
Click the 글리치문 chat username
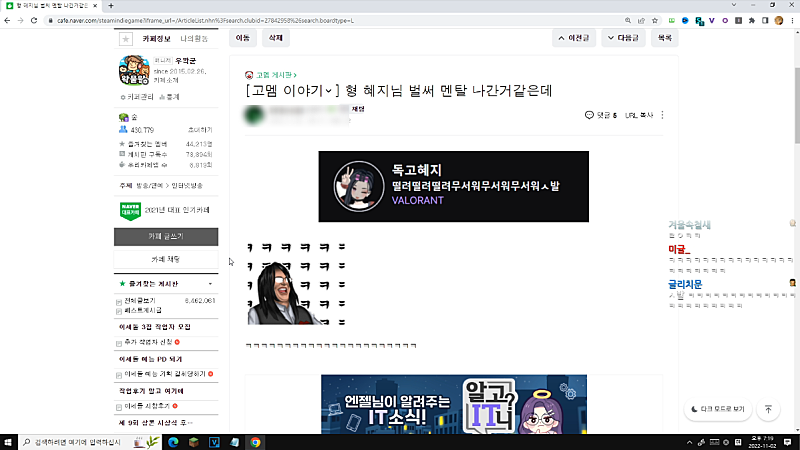[685, 284]
